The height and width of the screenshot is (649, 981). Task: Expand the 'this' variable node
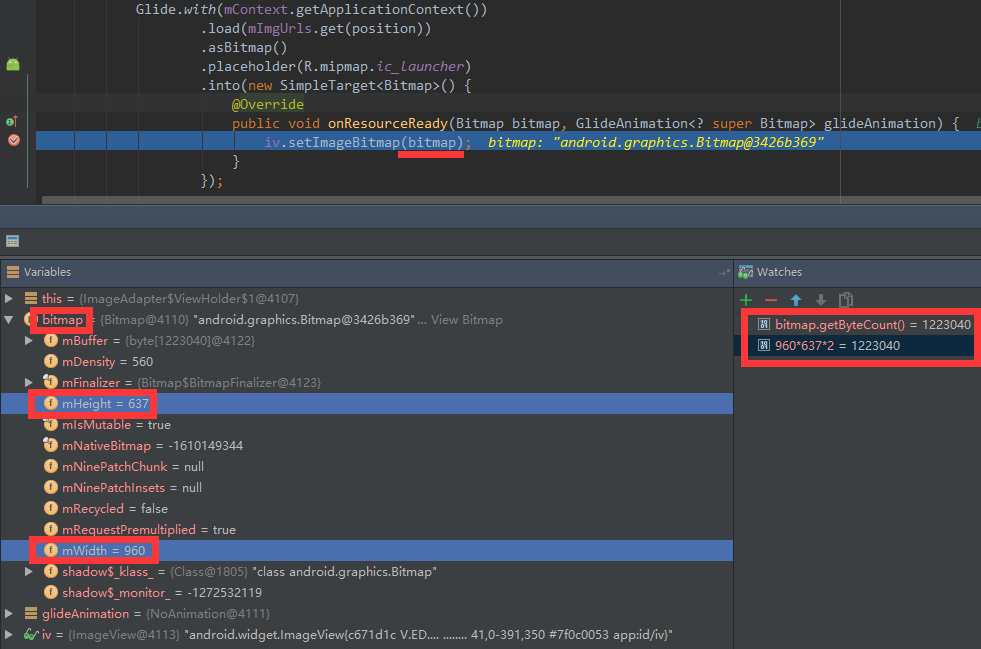coord(8,298)
